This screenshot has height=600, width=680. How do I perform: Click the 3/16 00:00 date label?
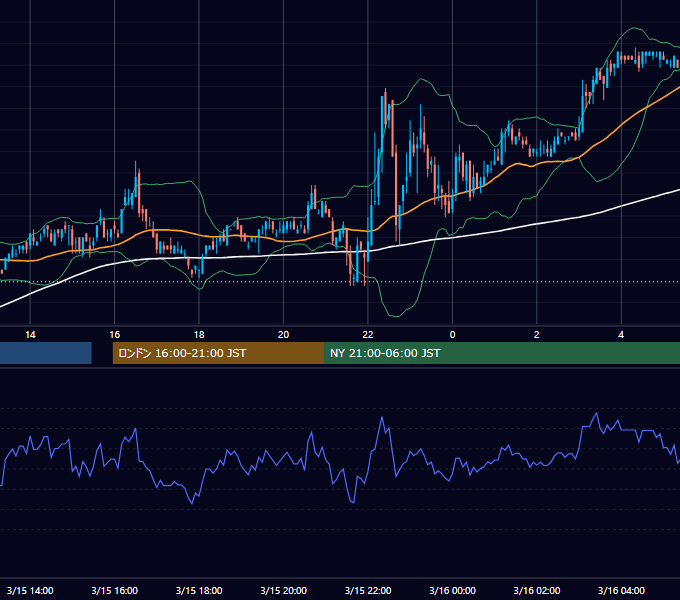[x=452, y=590]
